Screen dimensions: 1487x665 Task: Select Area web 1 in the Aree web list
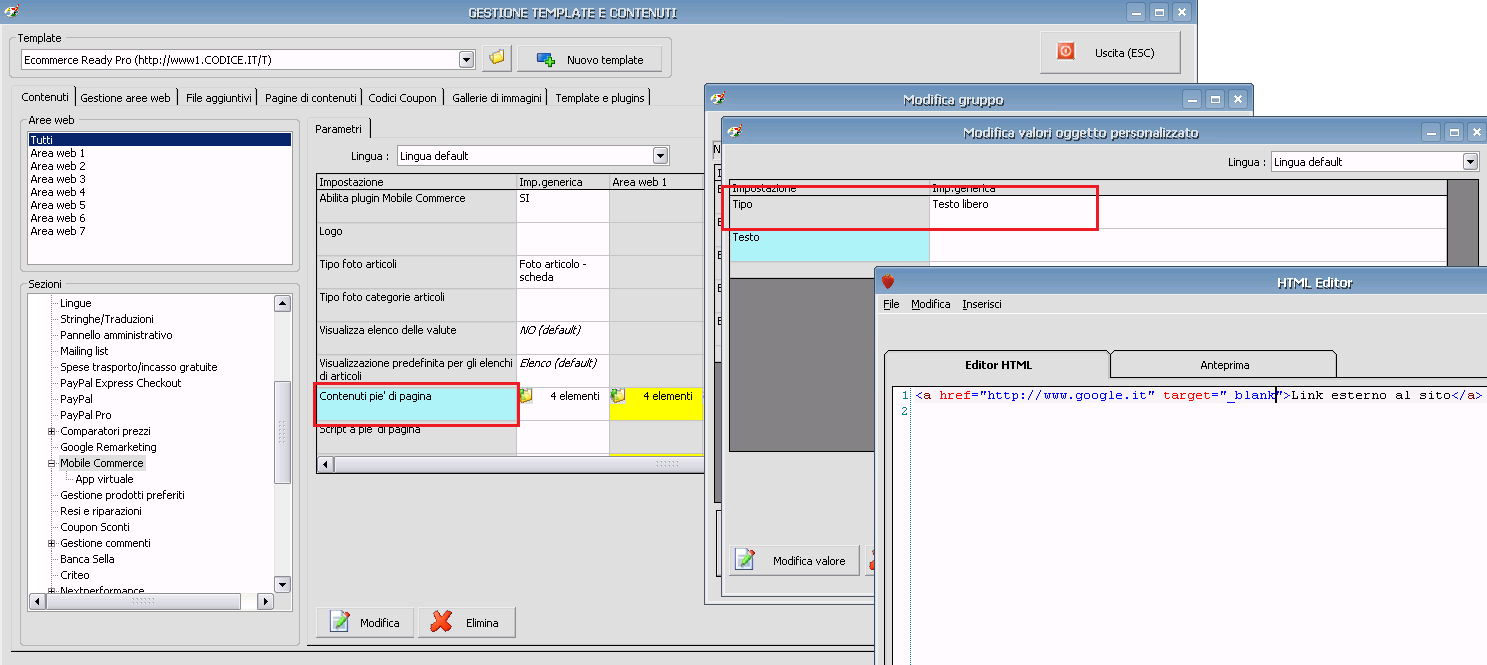[58, 153]
